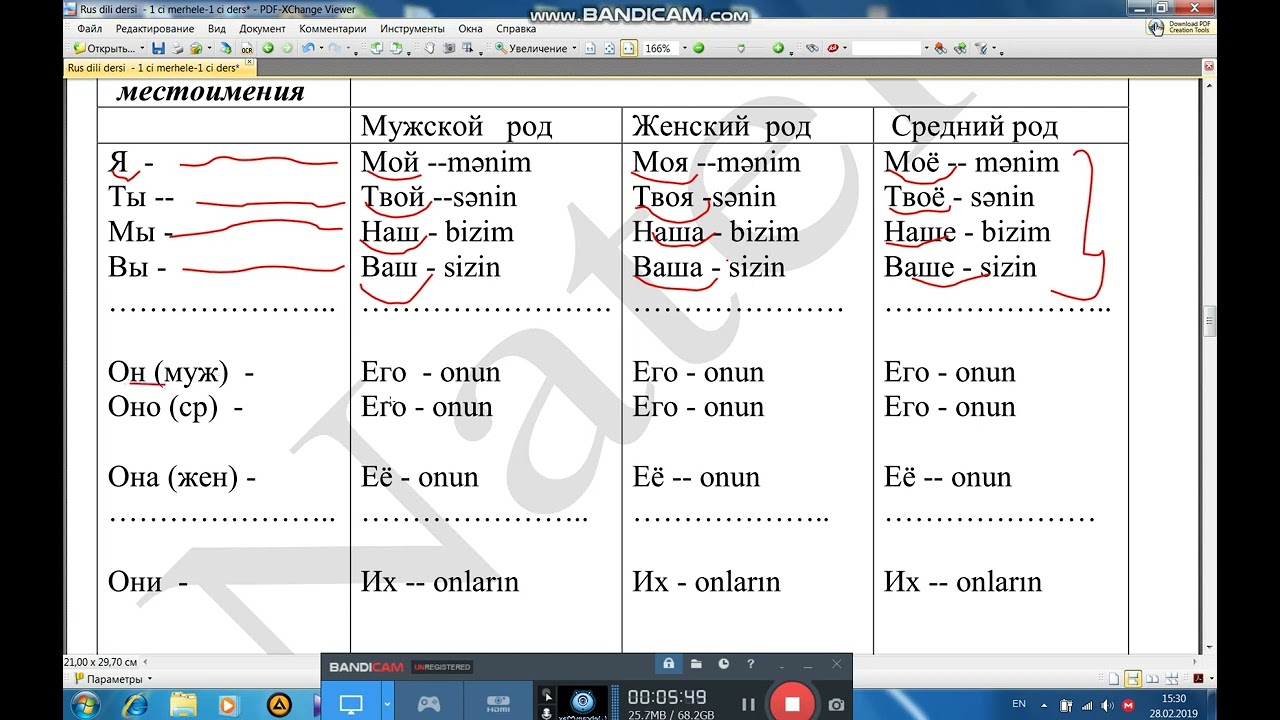Click the search text input field

tap(886, 48)
